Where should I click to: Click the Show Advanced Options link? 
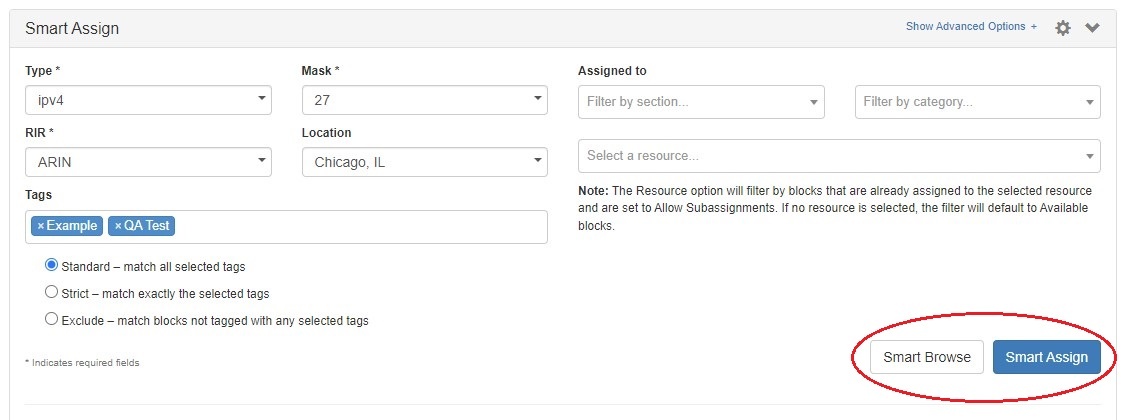[965, 27]
